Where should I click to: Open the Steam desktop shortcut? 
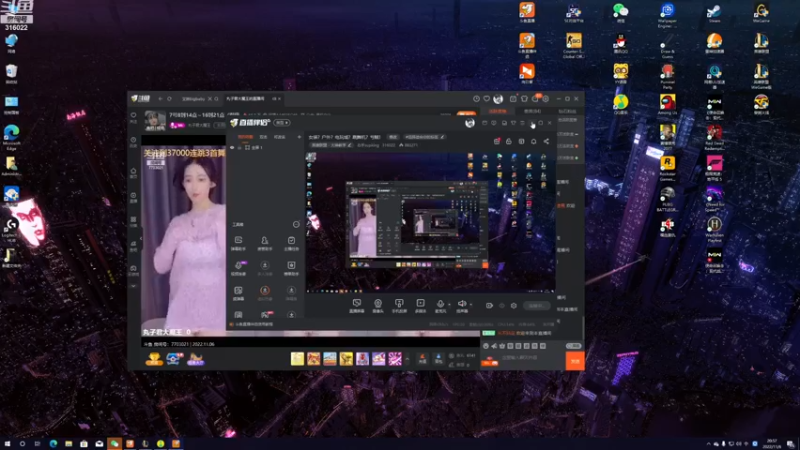pyautogui.click(x=714, y=13)
